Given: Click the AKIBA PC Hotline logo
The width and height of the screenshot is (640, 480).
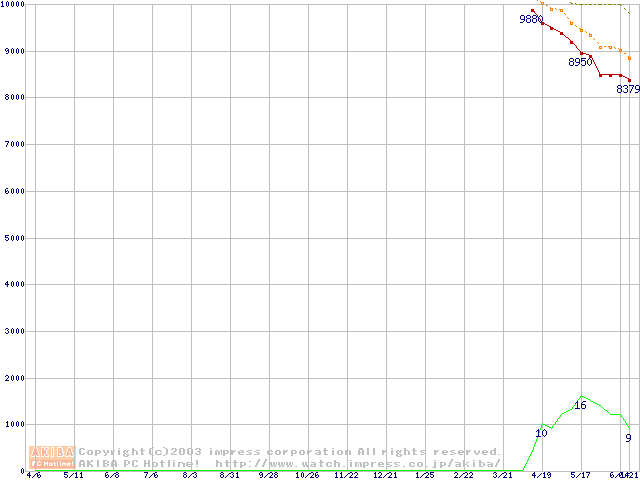Looking at the screenshot, I should point(53,456).
